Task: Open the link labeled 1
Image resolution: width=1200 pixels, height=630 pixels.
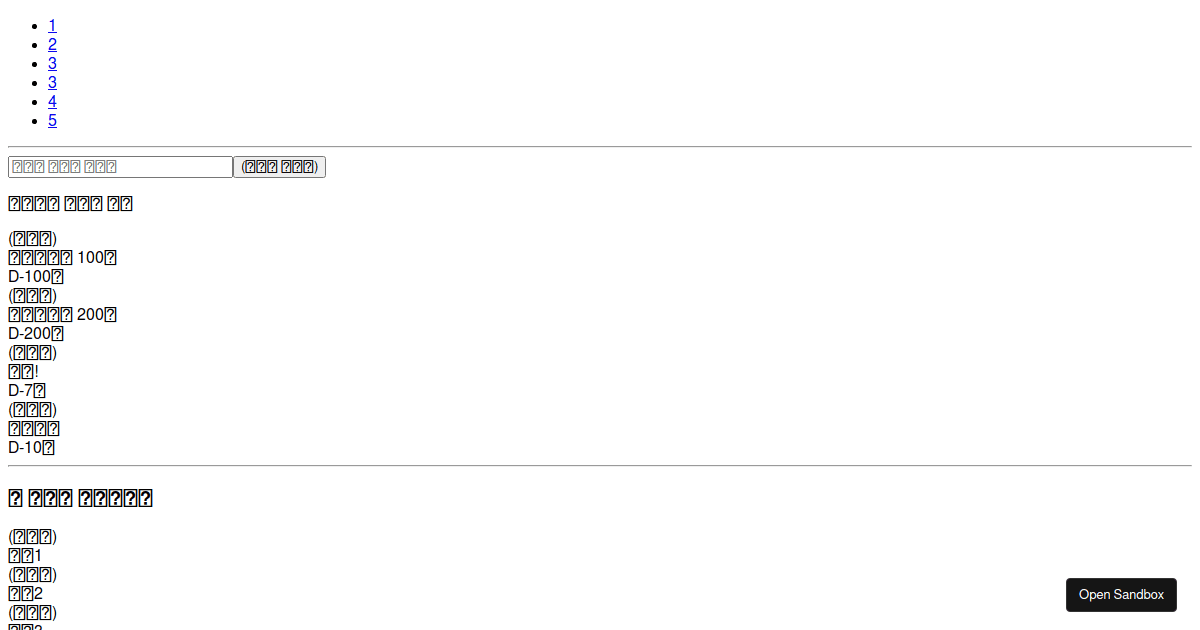Action: (x=52, y=26)
